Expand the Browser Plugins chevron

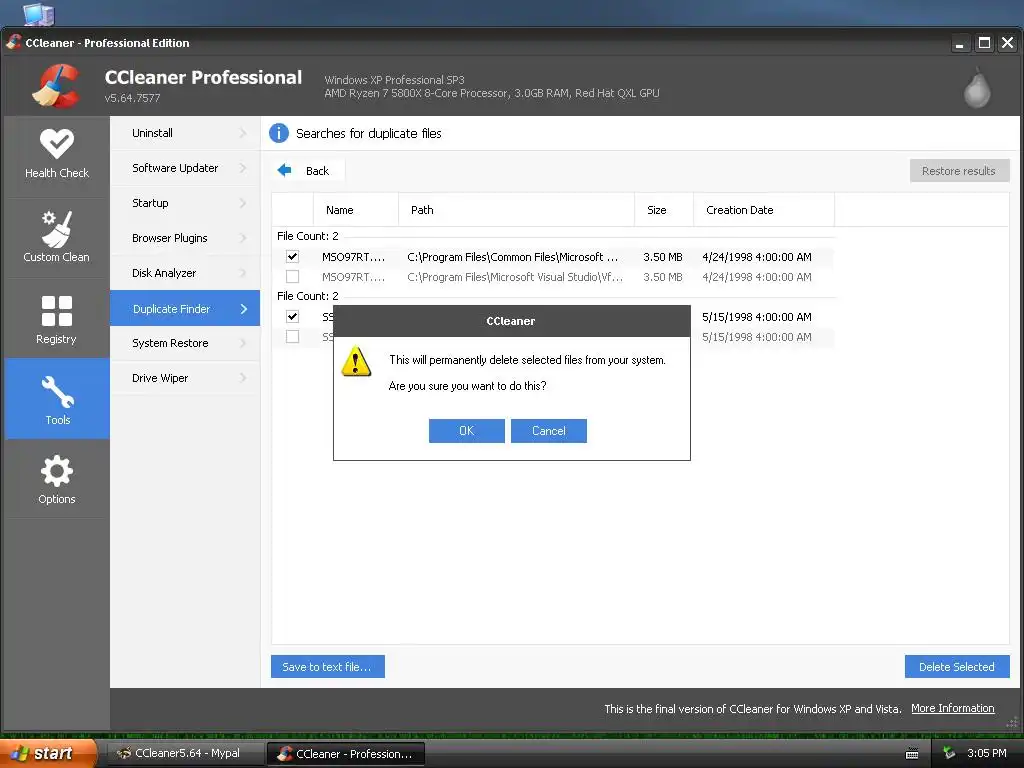243,238
